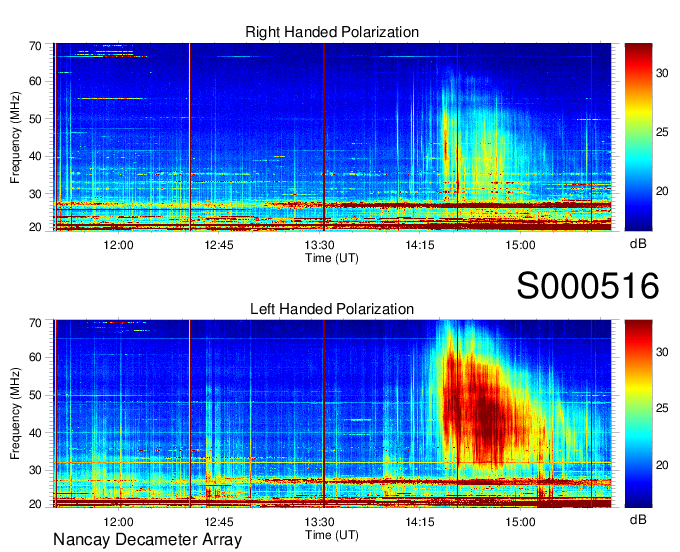Click the 20 value beside lower color bar
The width and height of the screenshot is (680, 552).
(x=662, y=465)
